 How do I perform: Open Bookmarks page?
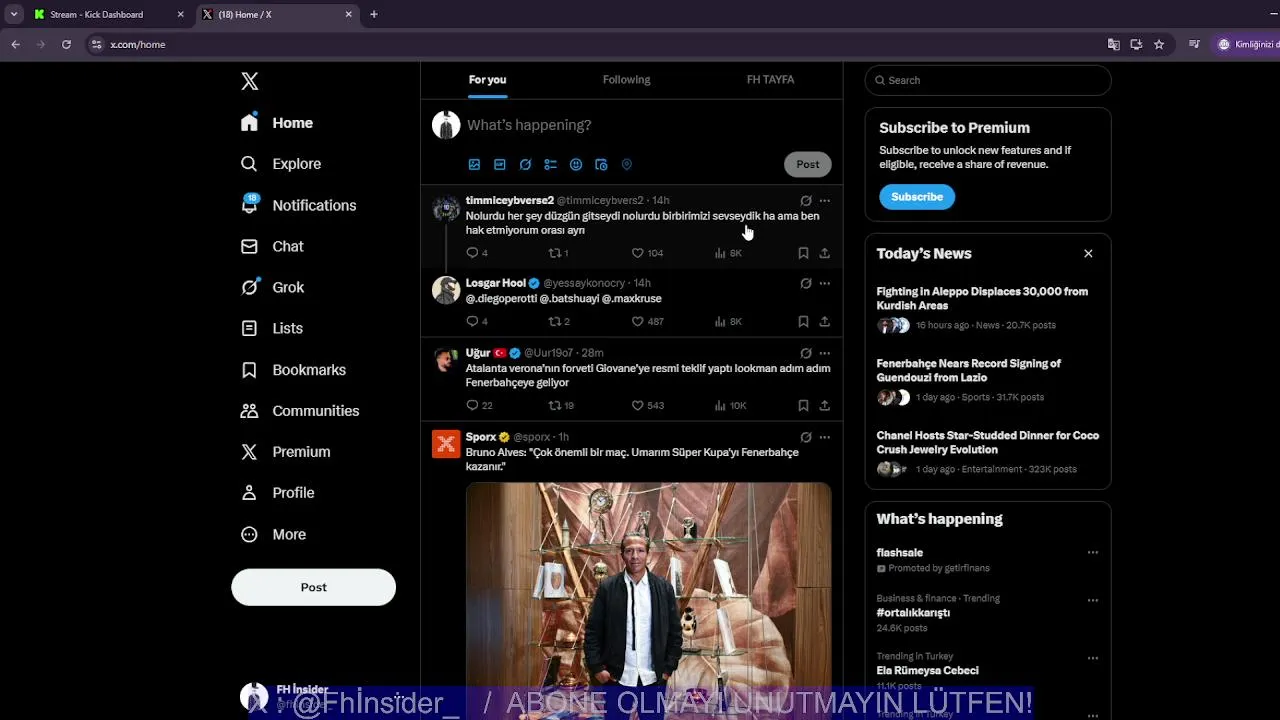(x=293, y=370)
